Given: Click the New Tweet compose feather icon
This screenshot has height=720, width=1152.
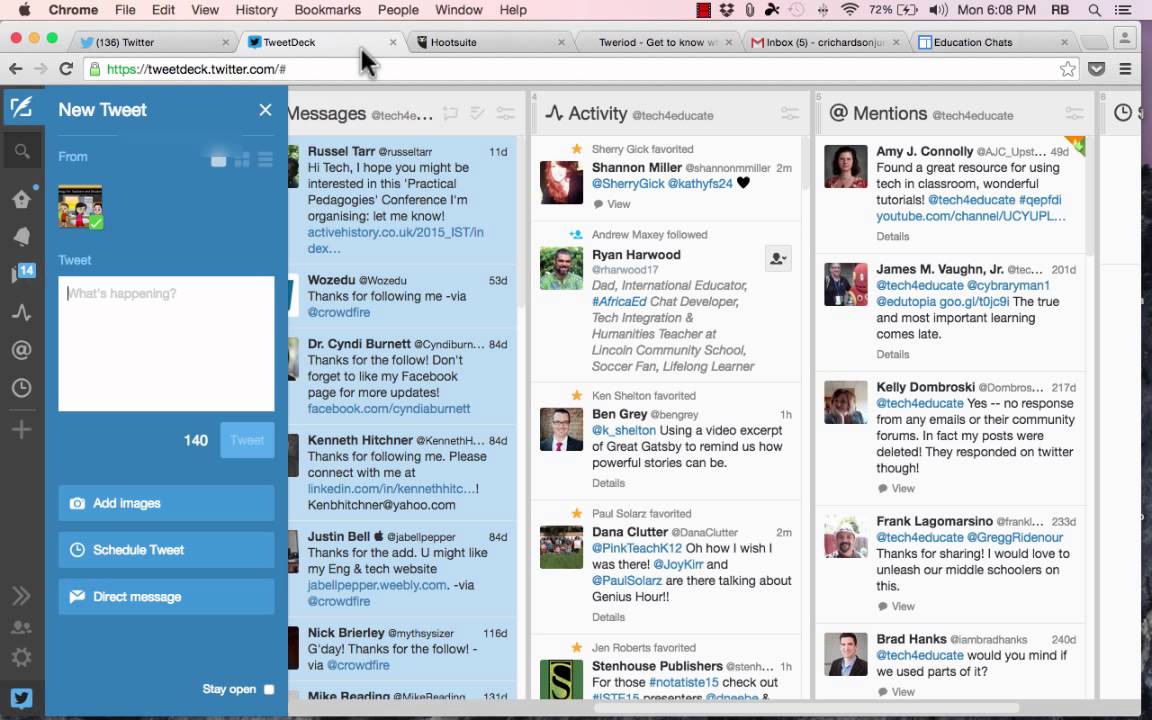Looking at the screenshot, I should (21, 108).
